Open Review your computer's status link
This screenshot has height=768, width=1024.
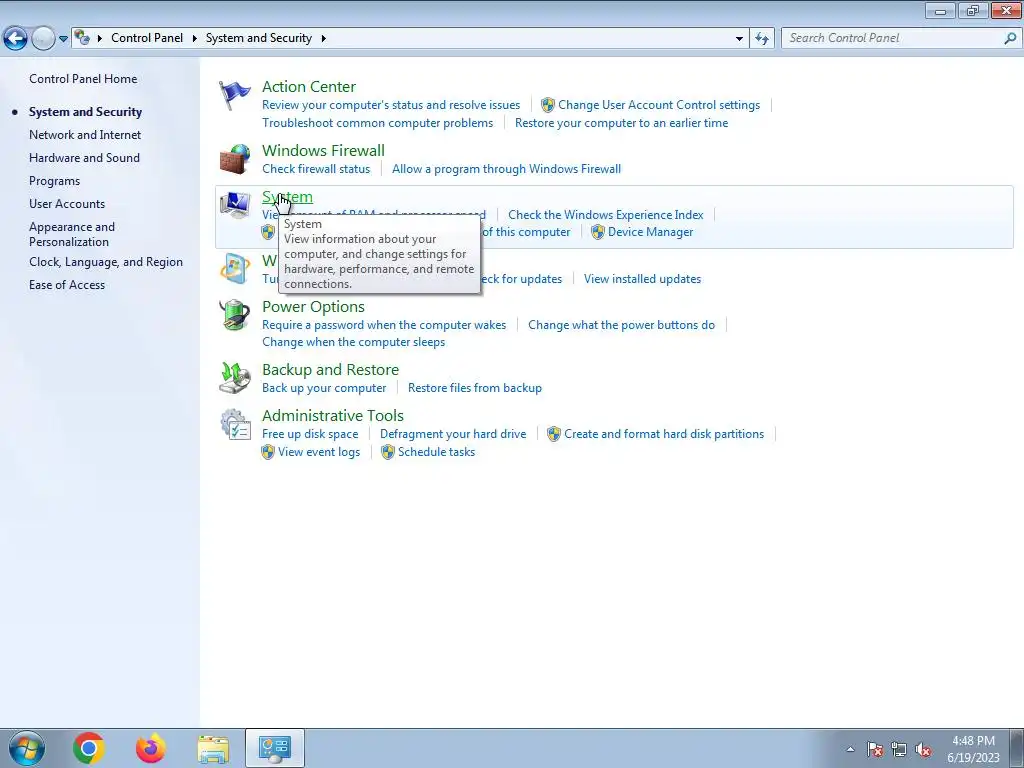391,104
